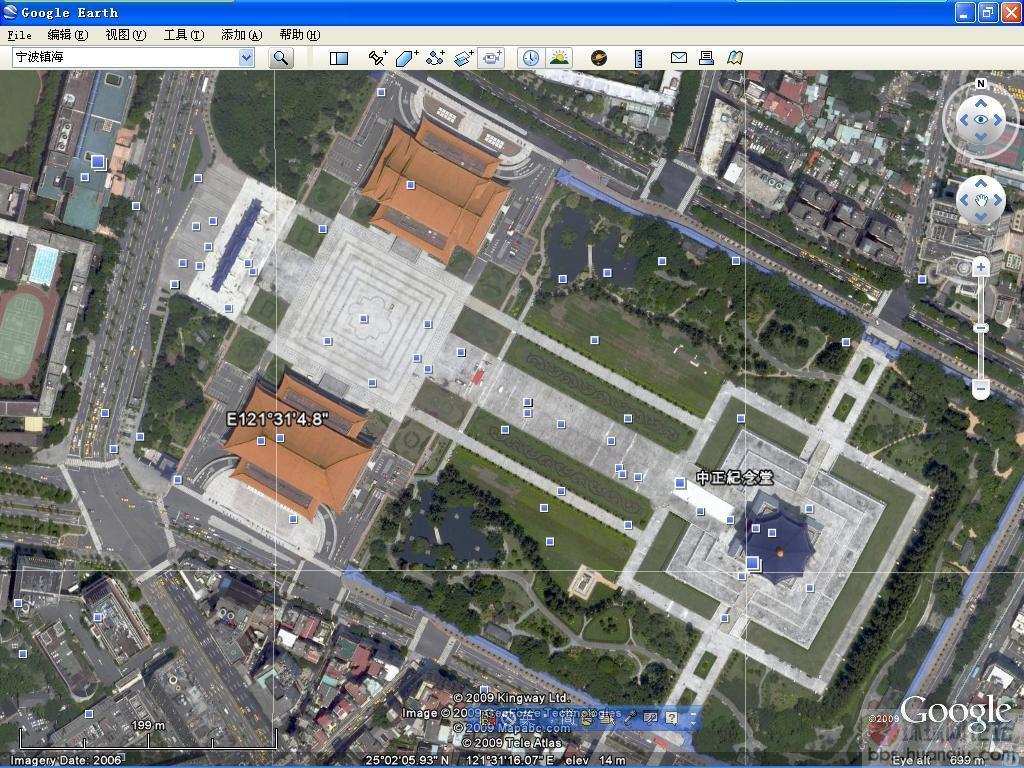Pan the map up with the Move joystick
The image size is (1024, 768).
coord(981,184)
